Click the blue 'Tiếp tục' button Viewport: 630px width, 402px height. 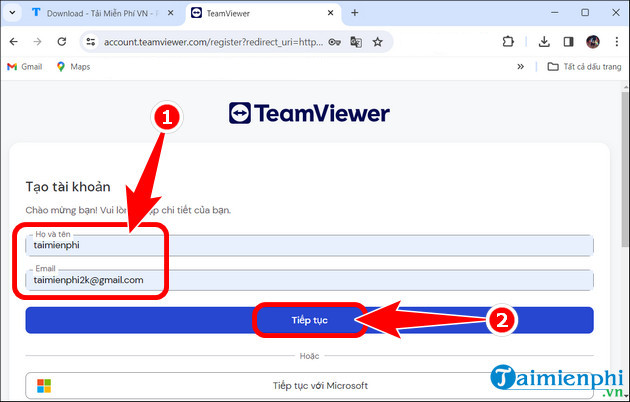309,320
